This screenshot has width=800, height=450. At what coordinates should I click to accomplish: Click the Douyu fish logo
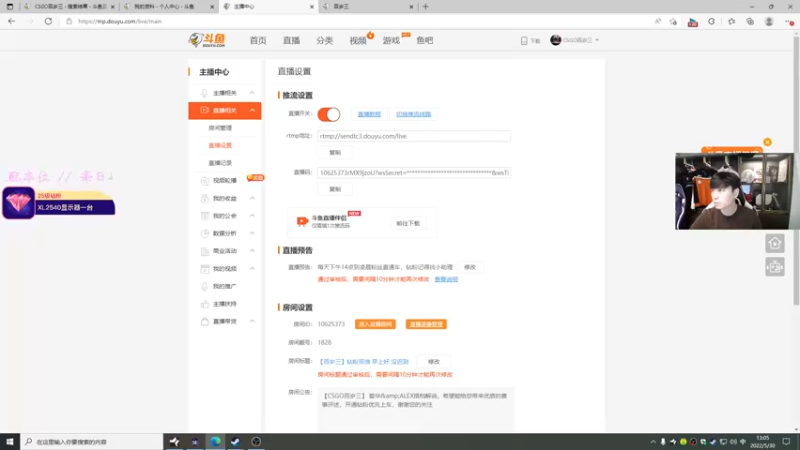point(207,40)
